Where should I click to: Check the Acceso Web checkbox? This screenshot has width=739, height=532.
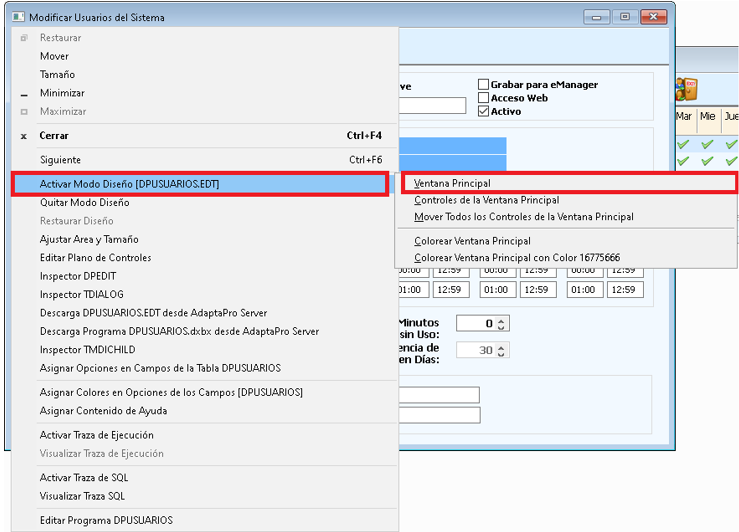pos(484,98)
